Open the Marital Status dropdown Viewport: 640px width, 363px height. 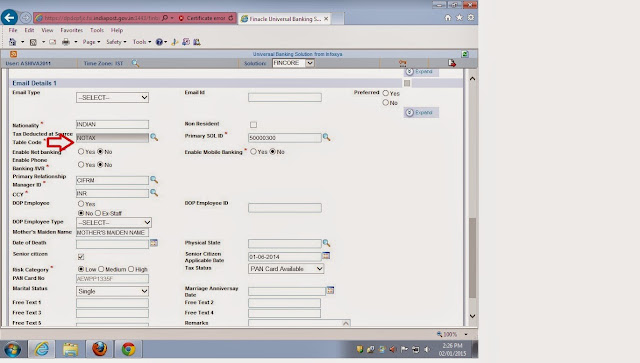coord(112,291)
